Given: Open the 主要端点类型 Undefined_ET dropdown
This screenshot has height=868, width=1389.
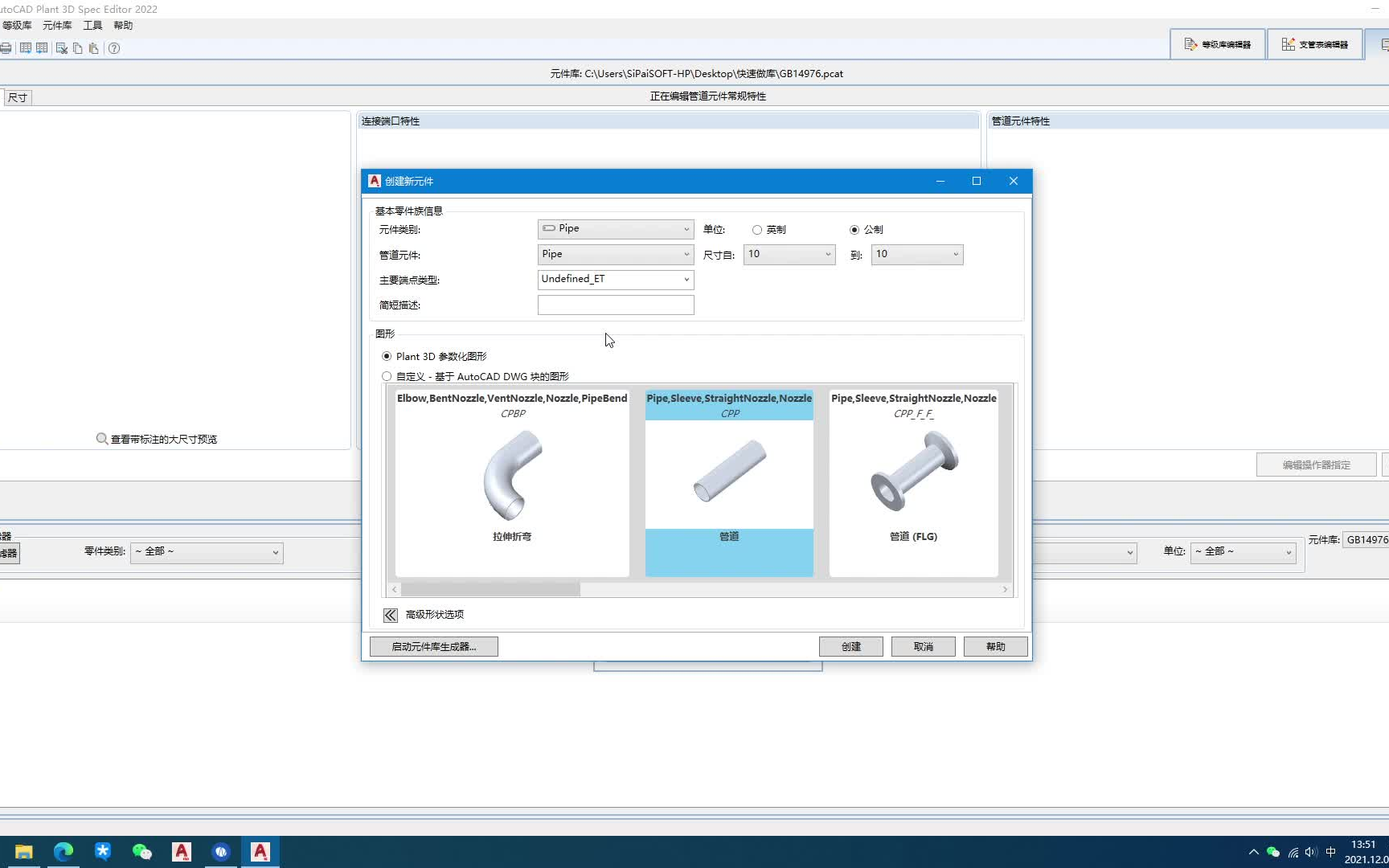Looking at the screenshot, I should 616,280.
